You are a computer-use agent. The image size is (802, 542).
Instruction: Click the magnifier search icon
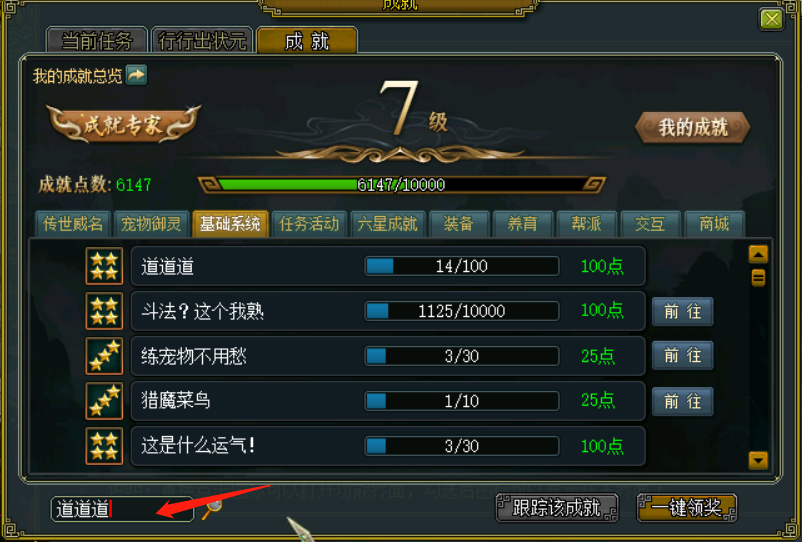coord(212,509)
